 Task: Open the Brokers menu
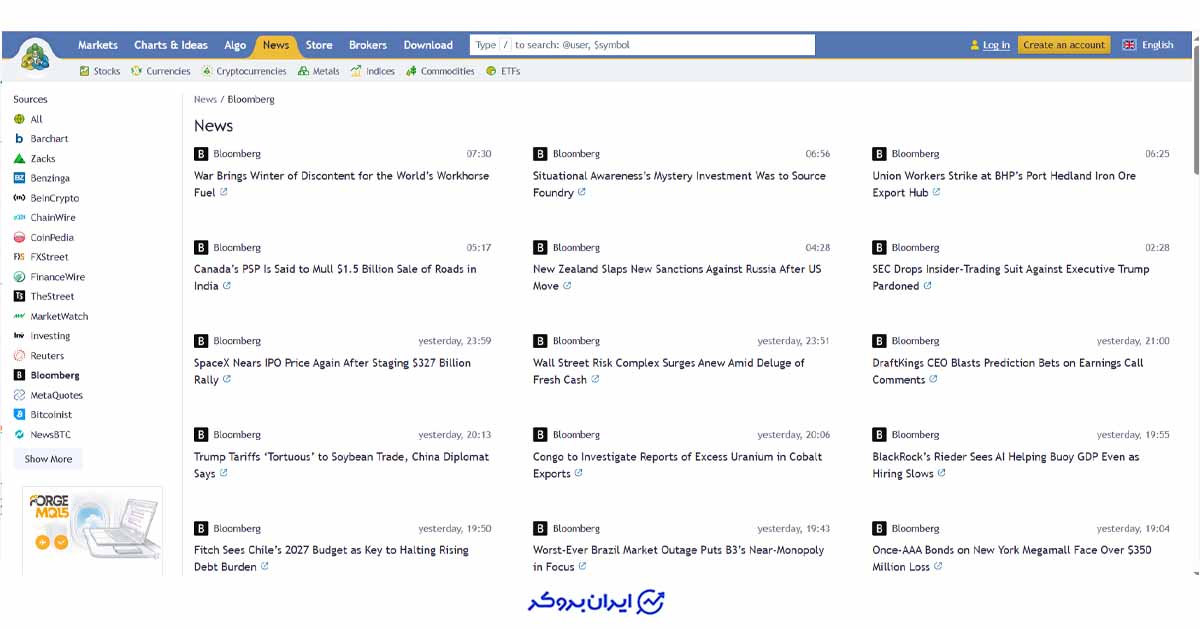coord(368,45)
